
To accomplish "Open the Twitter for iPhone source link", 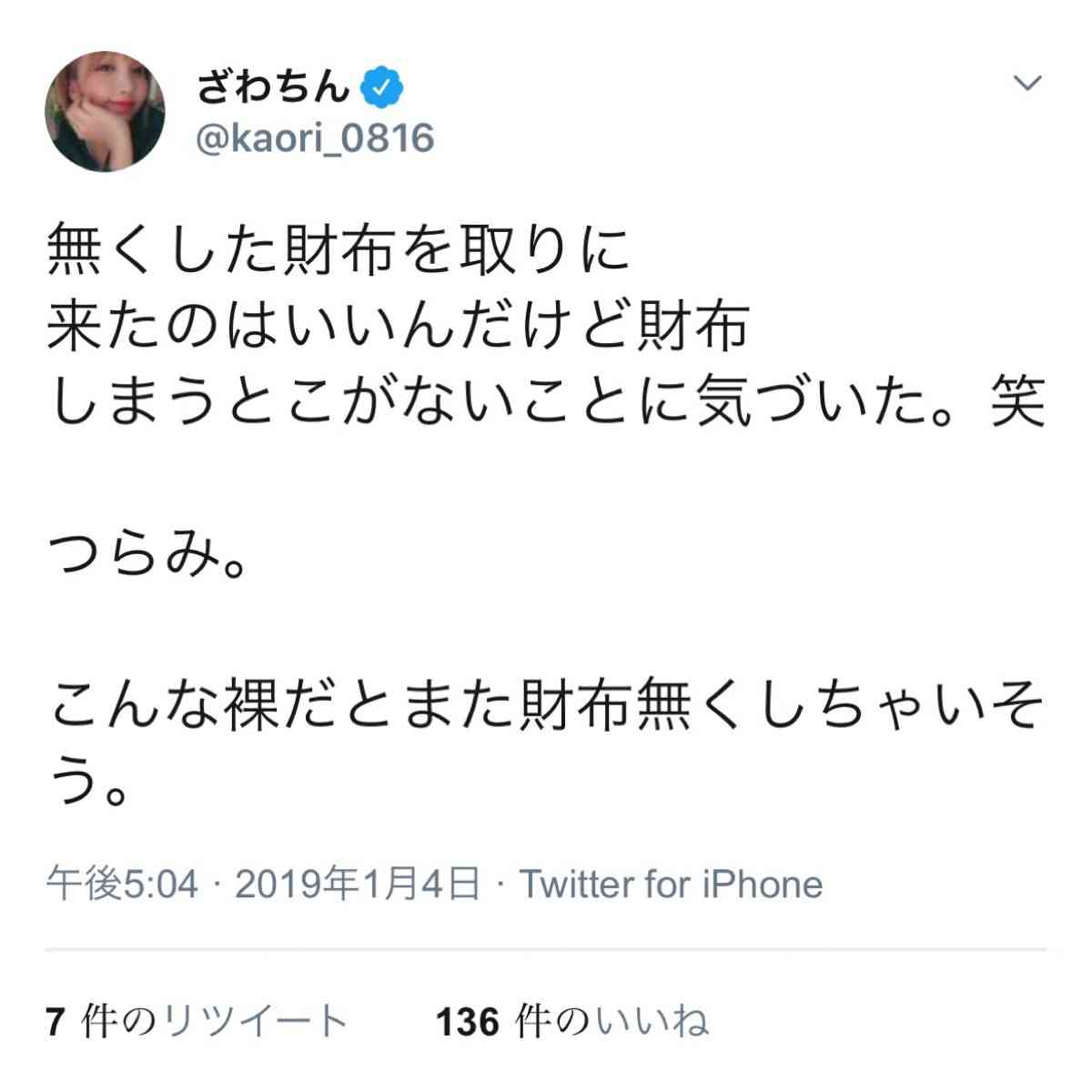I will pyautogui.click(x=671, y=884).
